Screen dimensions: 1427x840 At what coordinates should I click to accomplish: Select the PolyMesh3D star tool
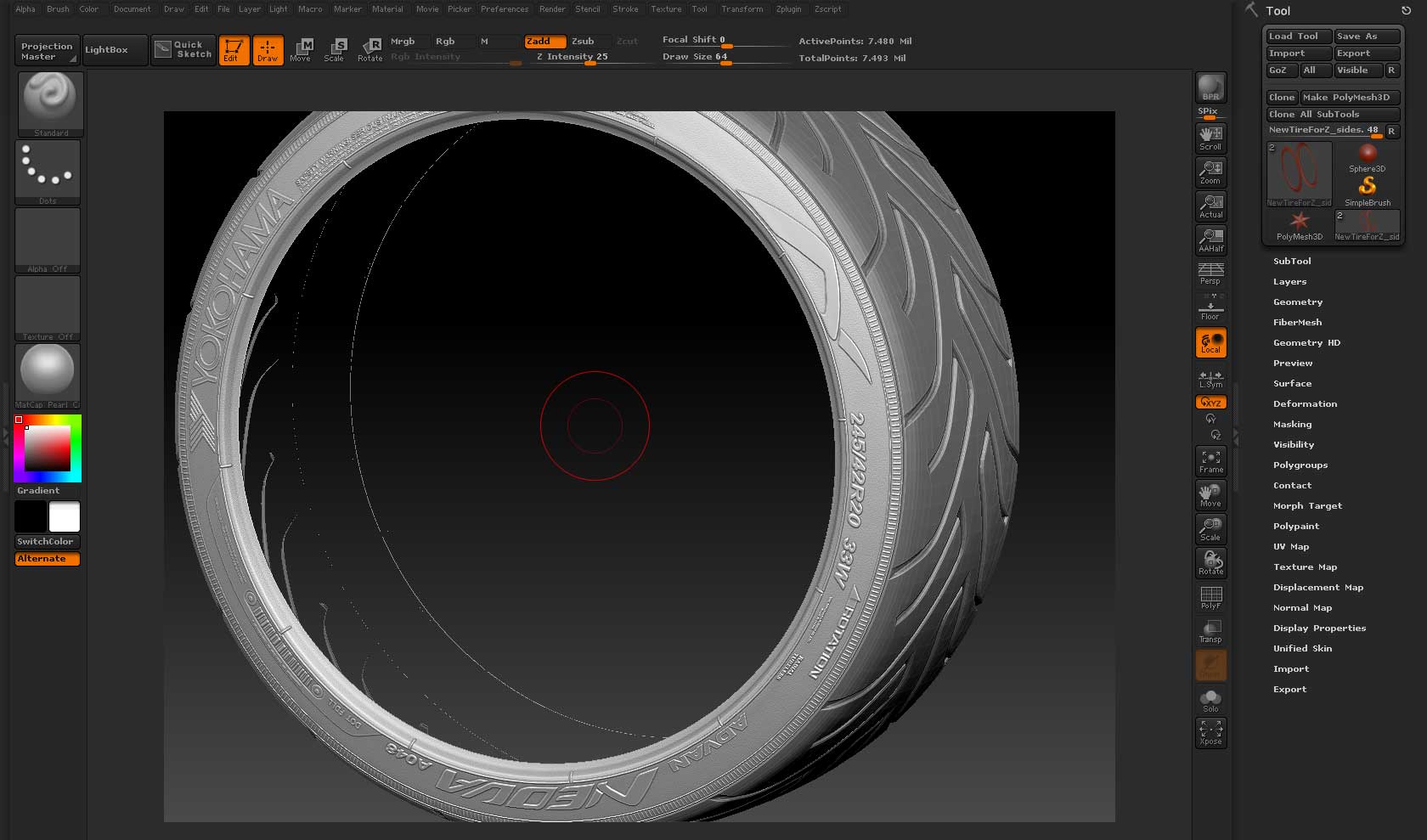pyautogui.click(x=1299, y=225)
